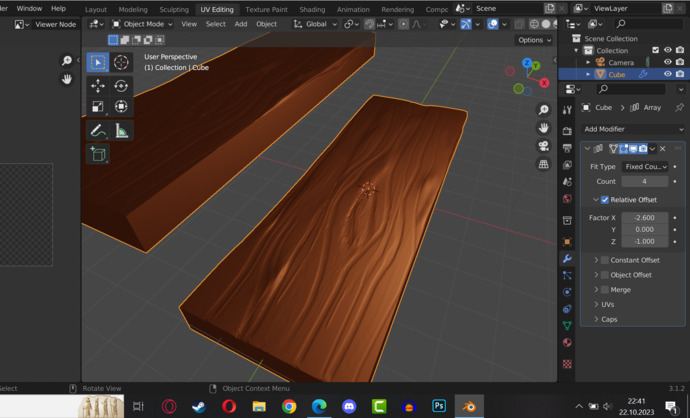Launch Photoshop from the taskbar
This screenshot has height=418, width=690.
point(439,406)
